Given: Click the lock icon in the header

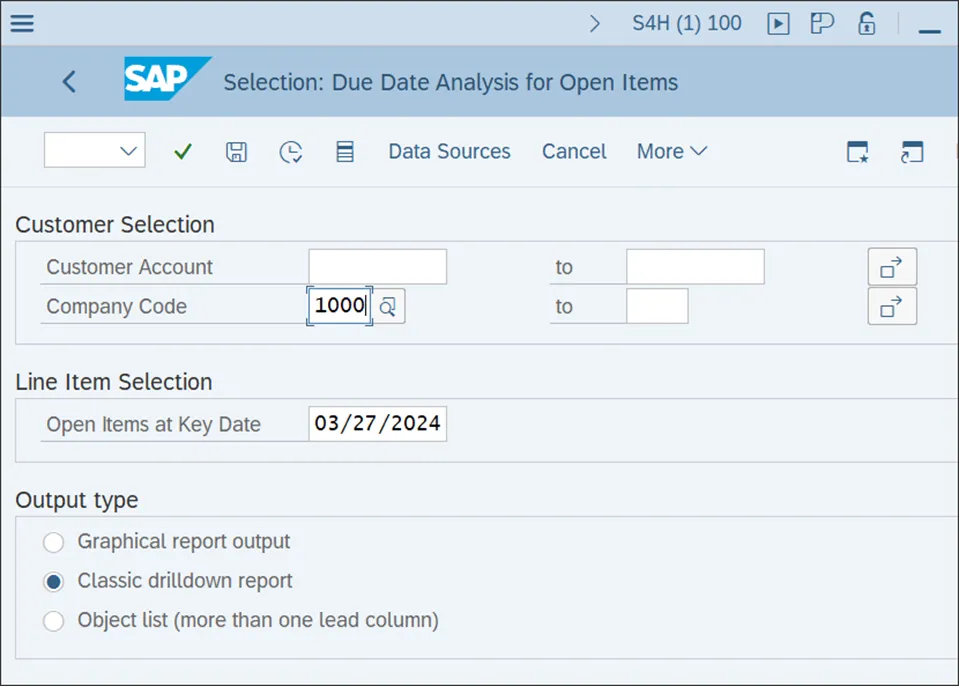Looking at the screenshot, I should tap(867, 23).
